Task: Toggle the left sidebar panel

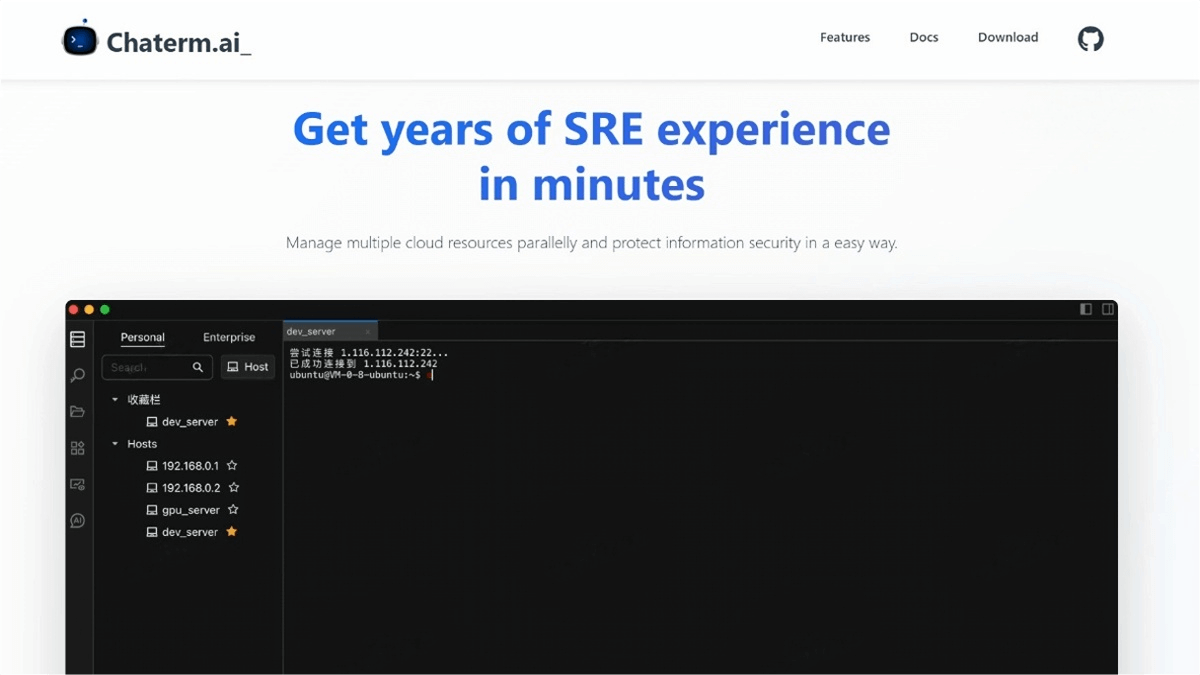Action: (1086, 309)
